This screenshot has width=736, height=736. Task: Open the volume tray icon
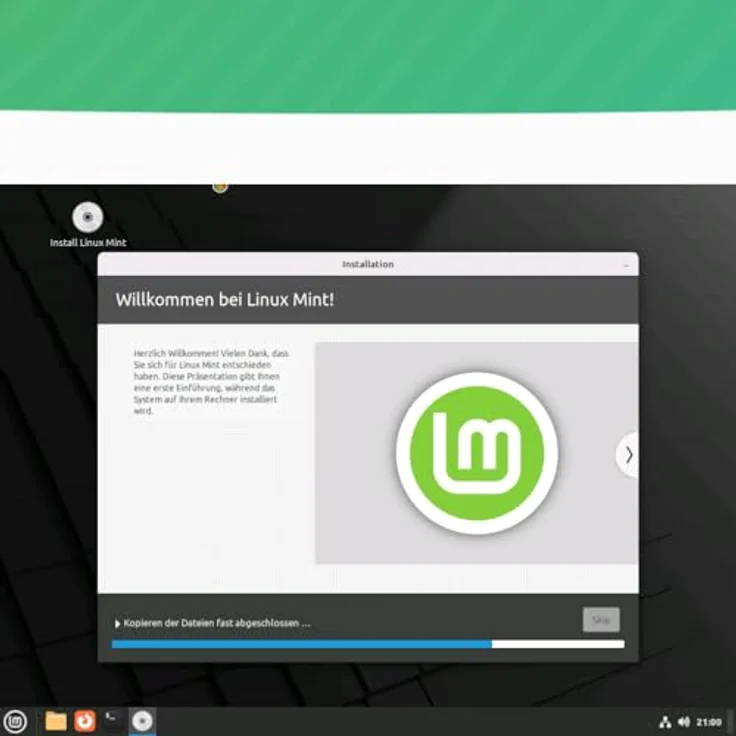[x=684, y=722]
